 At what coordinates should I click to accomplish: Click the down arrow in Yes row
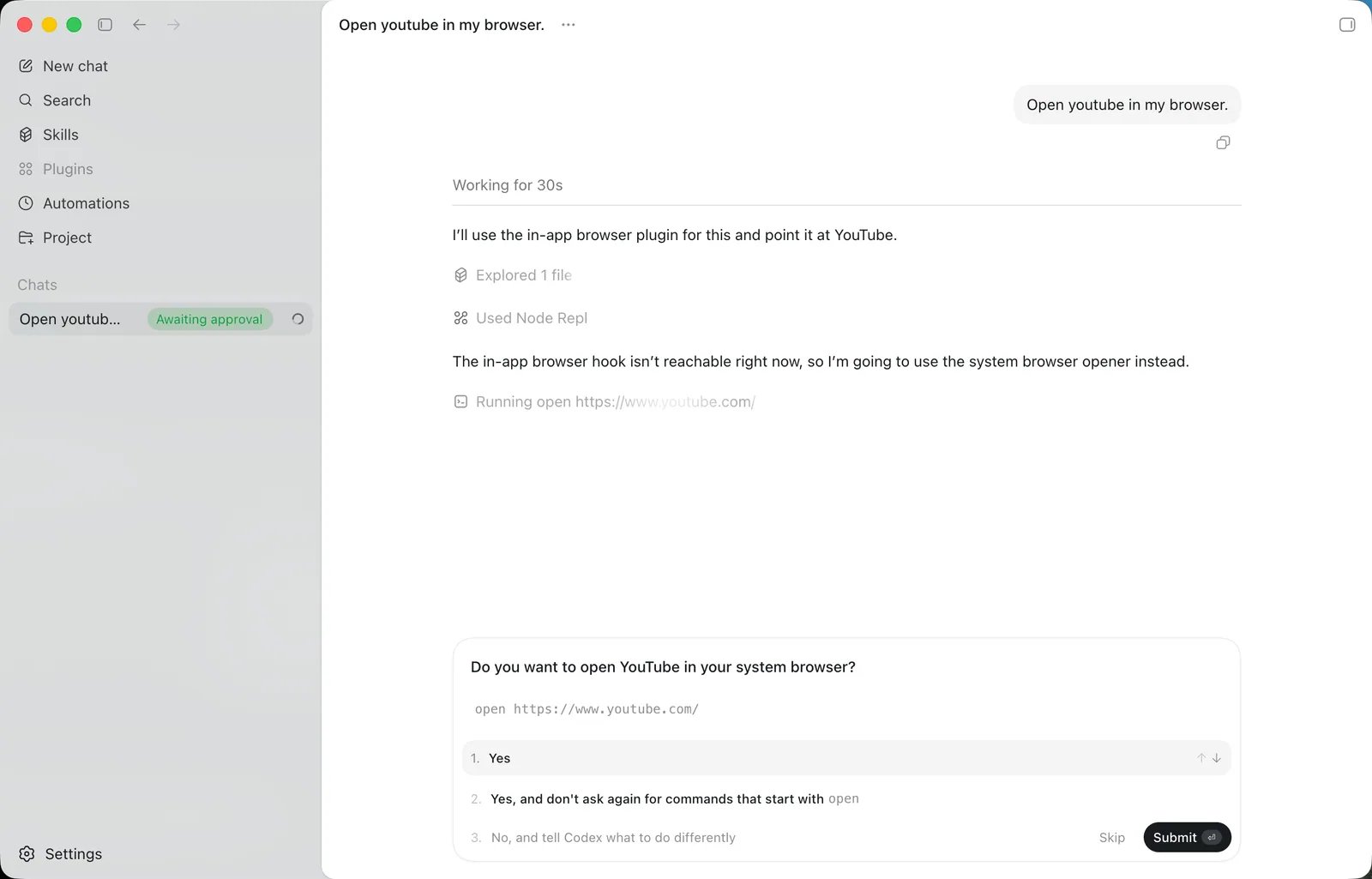[x=1216, y=758]
